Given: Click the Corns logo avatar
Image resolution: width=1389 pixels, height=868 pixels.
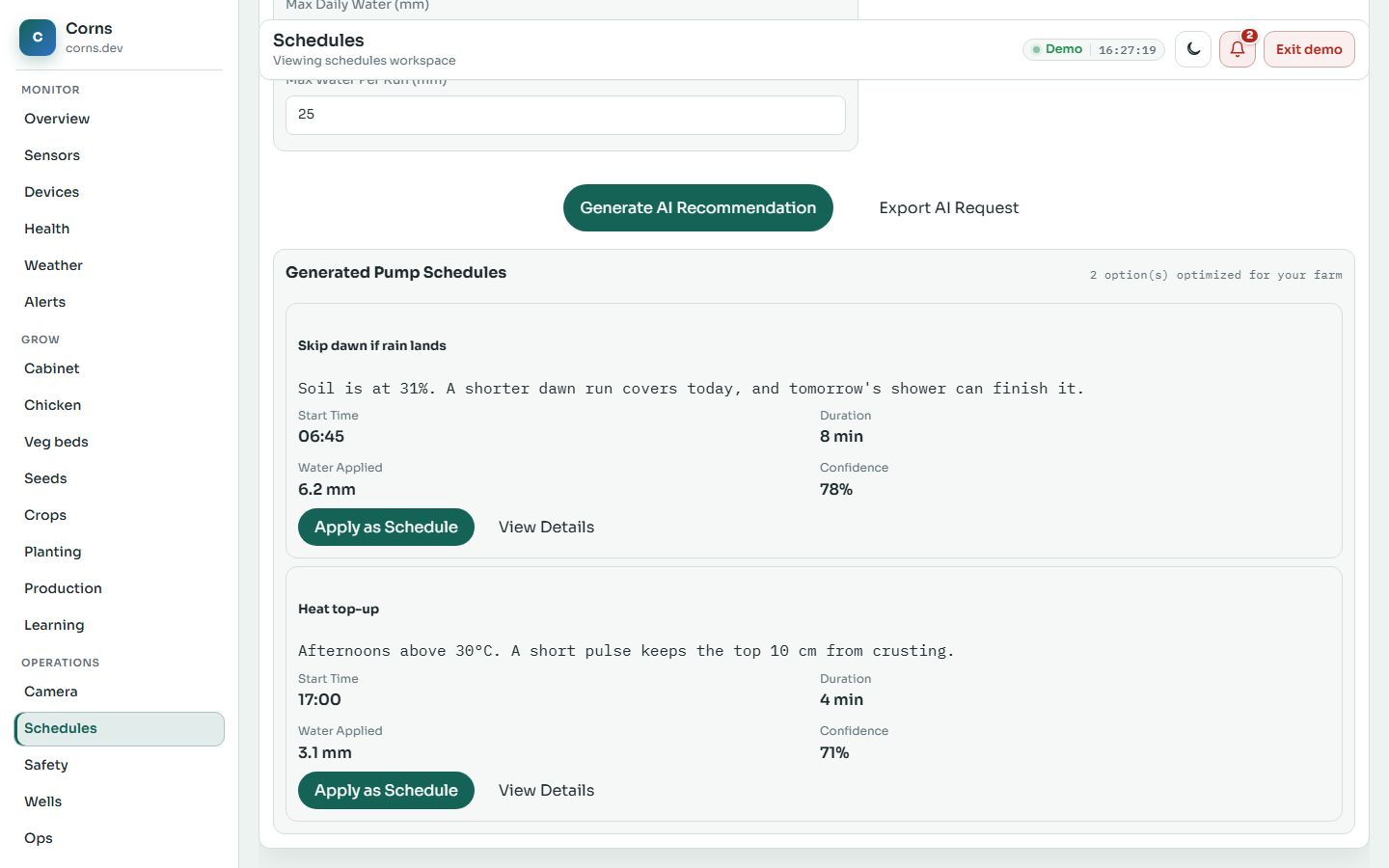Looking at the screenshot, I should click(38, 38).
